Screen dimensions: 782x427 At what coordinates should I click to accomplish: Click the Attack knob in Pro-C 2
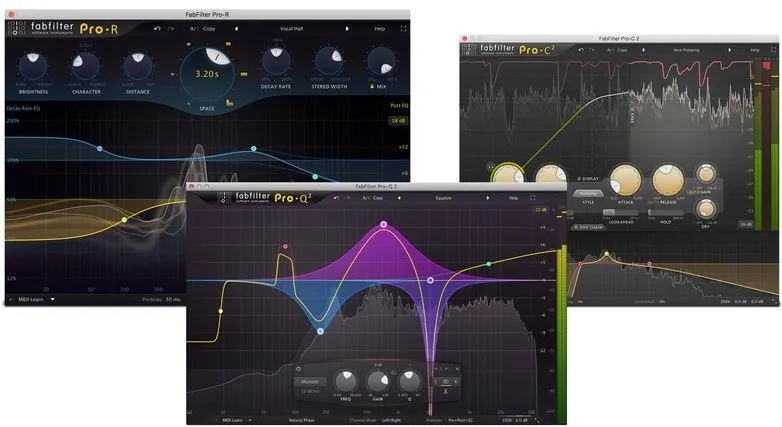[x=625, y=181]
